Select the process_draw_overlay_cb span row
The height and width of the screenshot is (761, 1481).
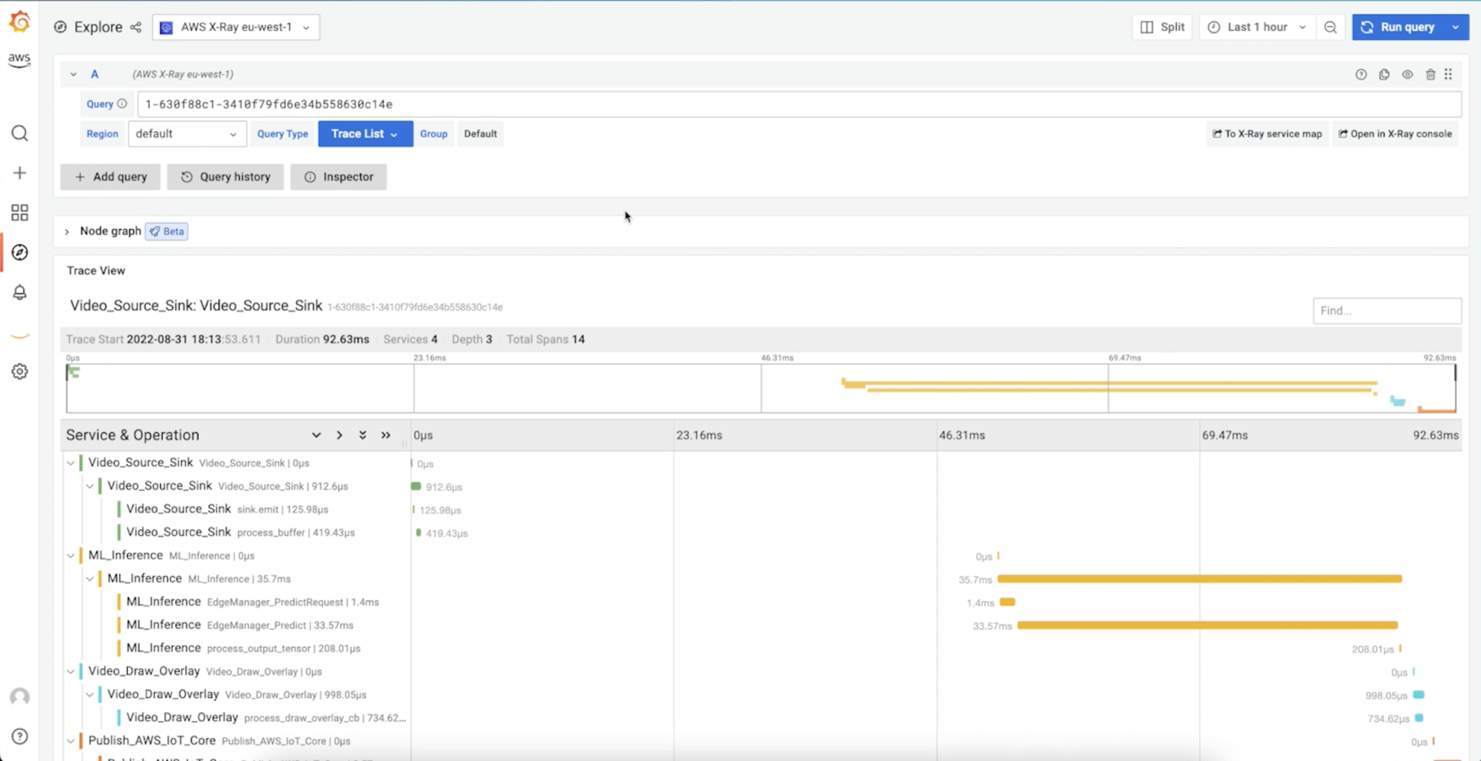(266, 718)
